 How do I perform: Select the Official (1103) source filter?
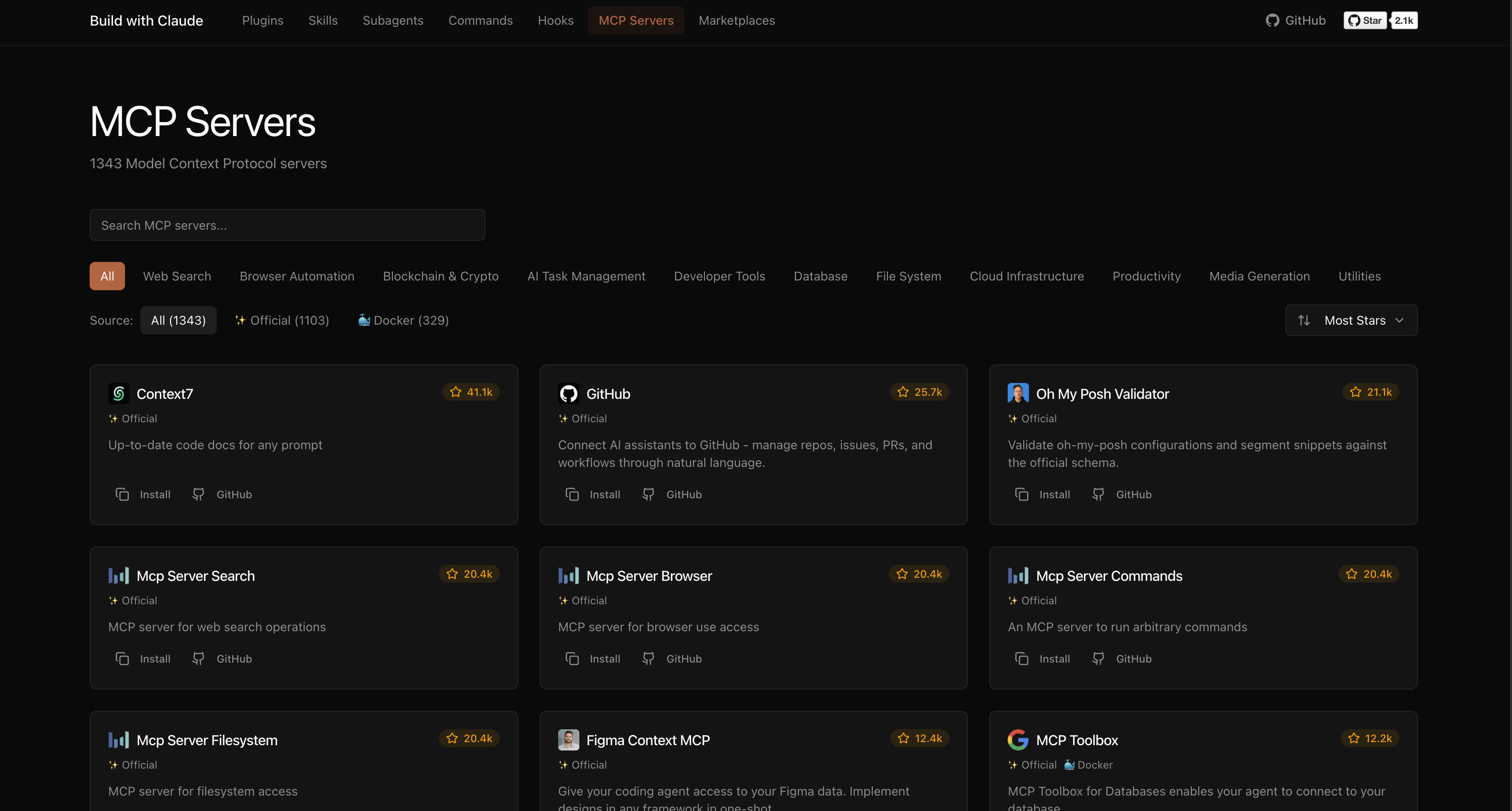click(282, 320)
